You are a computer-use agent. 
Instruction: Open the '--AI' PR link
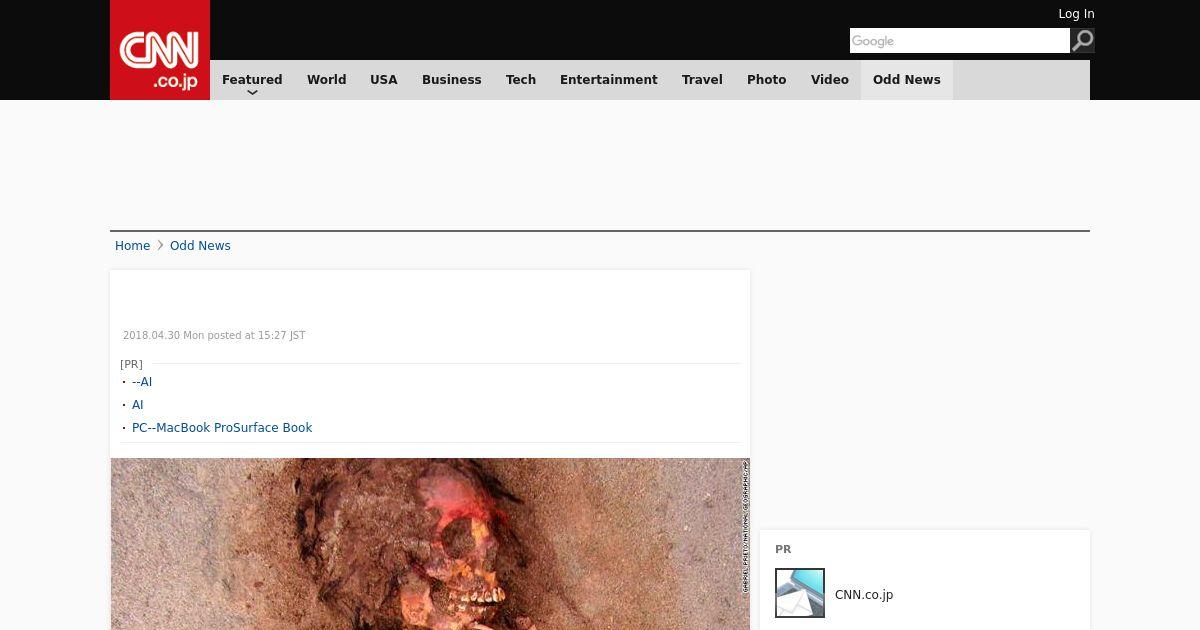click(142, 382)
